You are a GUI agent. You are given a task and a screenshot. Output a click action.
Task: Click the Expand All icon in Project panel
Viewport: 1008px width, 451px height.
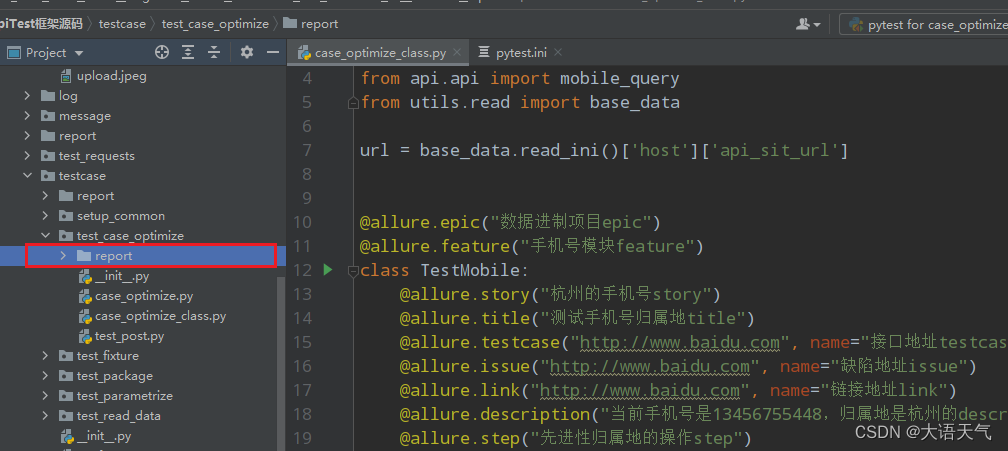(188, 53)
